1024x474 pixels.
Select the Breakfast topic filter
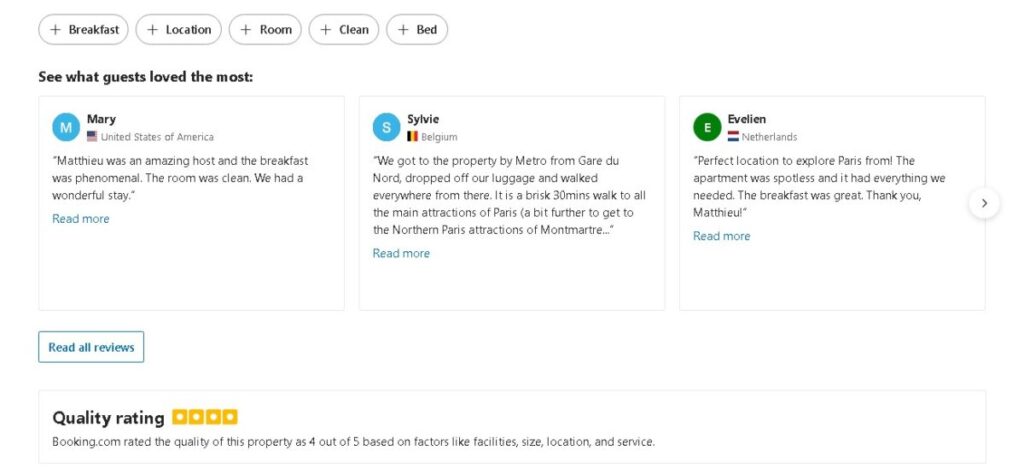(84, 29)
